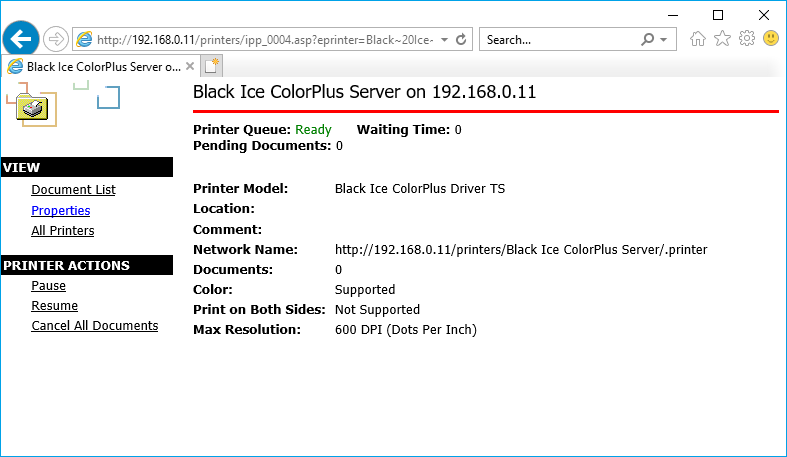Open the Home page icon
The width and height of the screenshot is (787, 457).
coord(697,39)
